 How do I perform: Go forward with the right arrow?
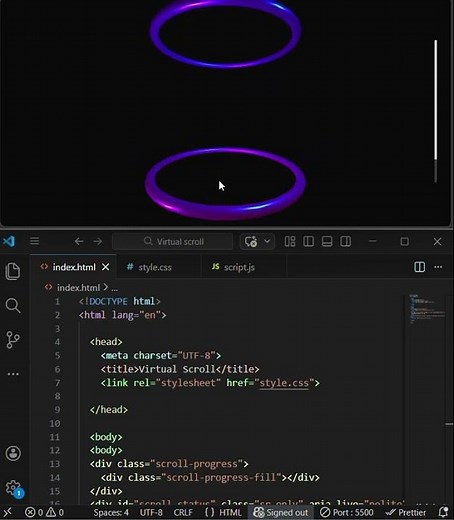pos(98,241)
